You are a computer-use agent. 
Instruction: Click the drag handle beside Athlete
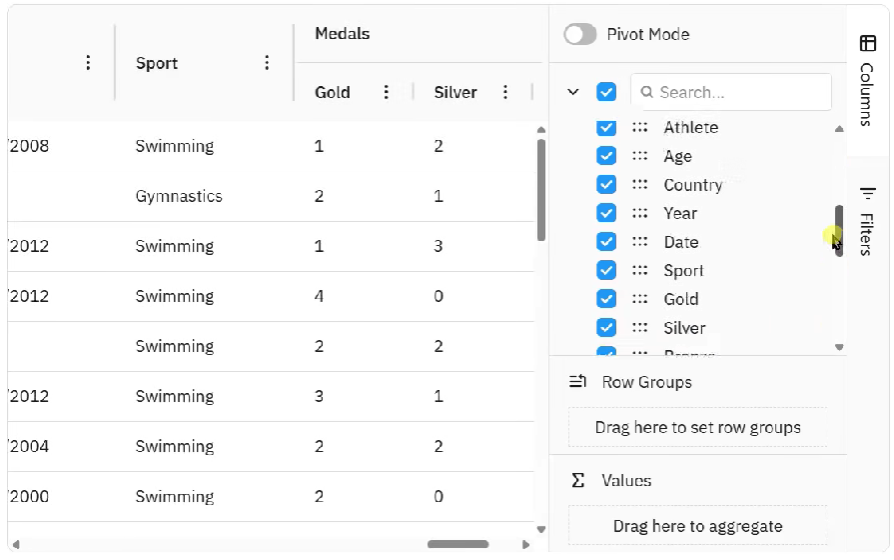(x=639, y=128)
